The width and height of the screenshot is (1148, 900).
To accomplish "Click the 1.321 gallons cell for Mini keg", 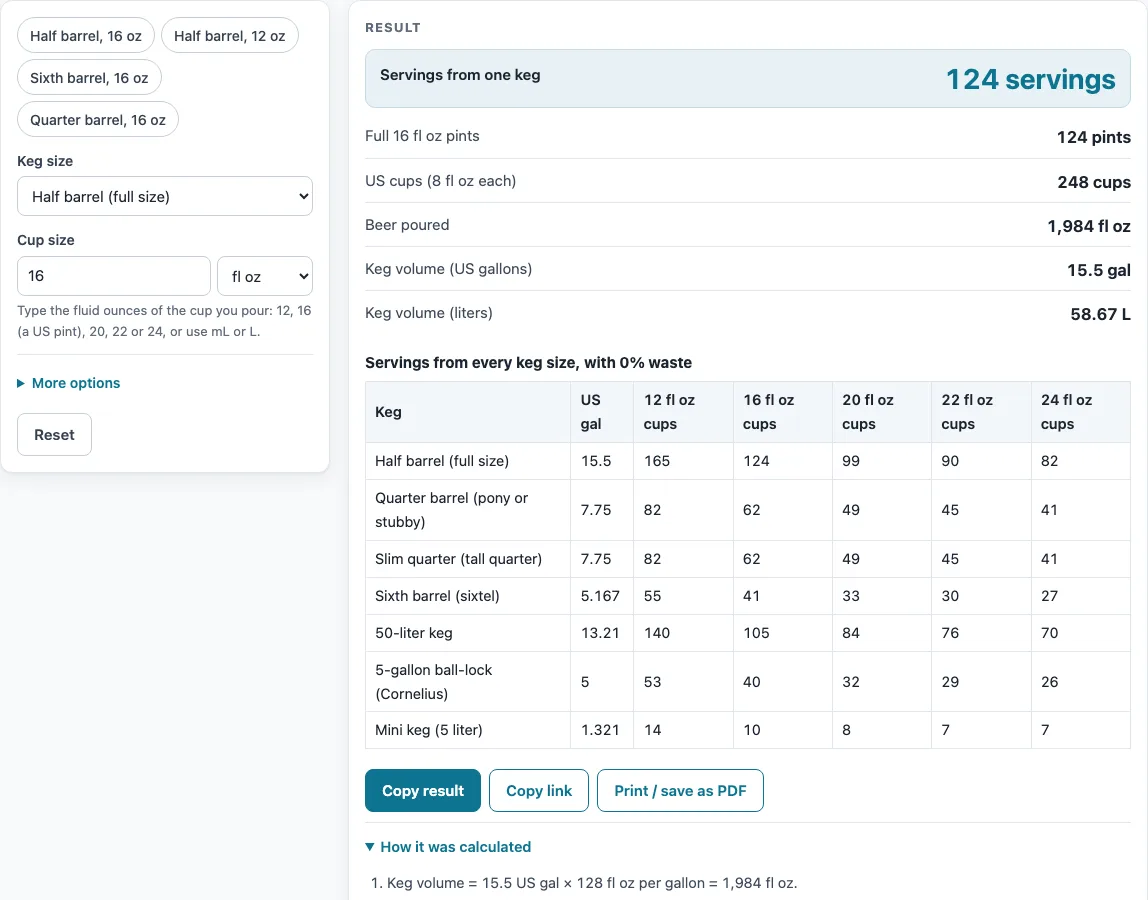I will pyautogui.click(x=600, y=729).
